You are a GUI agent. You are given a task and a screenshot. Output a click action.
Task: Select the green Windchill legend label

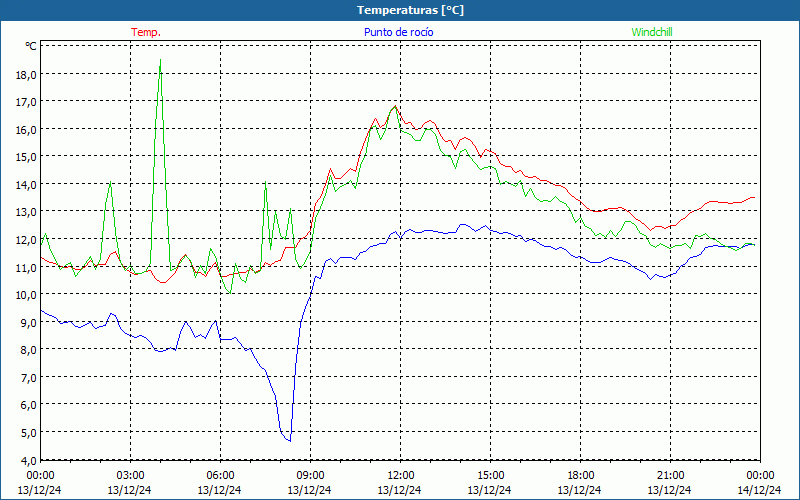coord(652,32)
